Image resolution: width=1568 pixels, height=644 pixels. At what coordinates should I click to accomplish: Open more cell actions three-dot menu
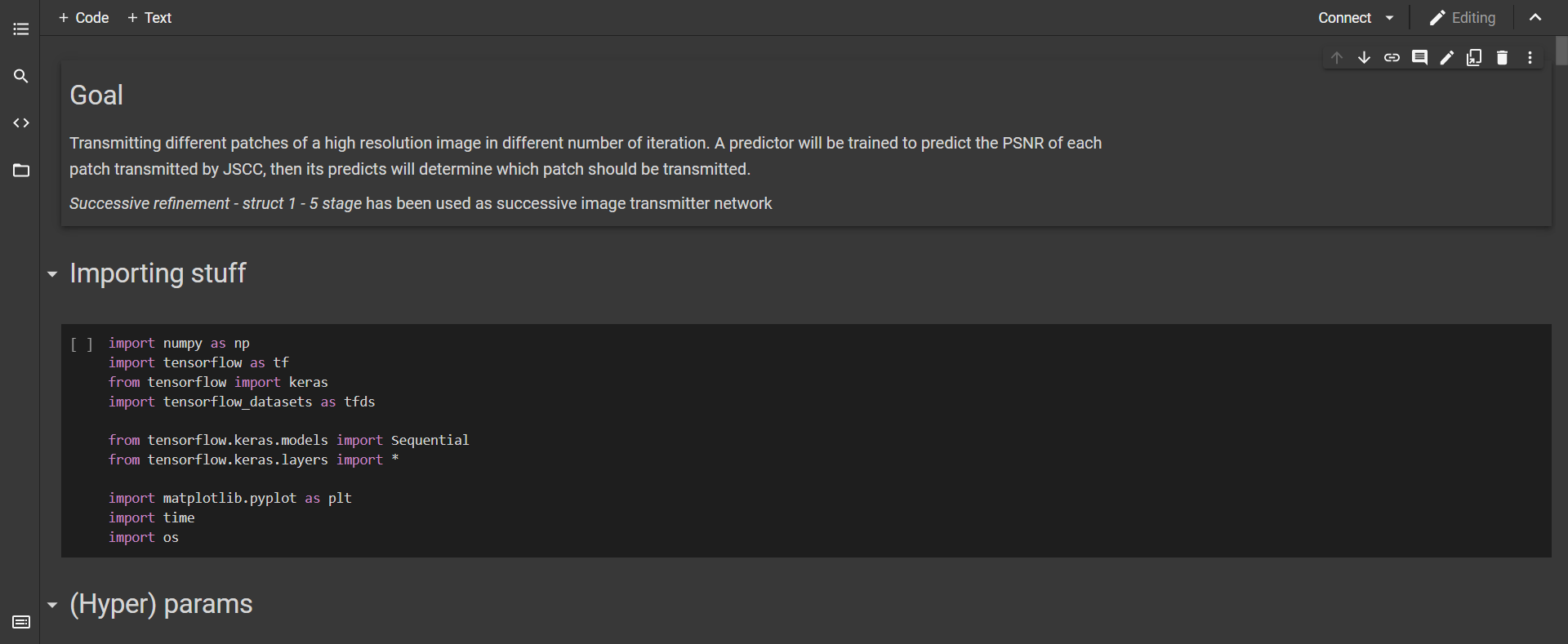click(x=1530, y=57)
